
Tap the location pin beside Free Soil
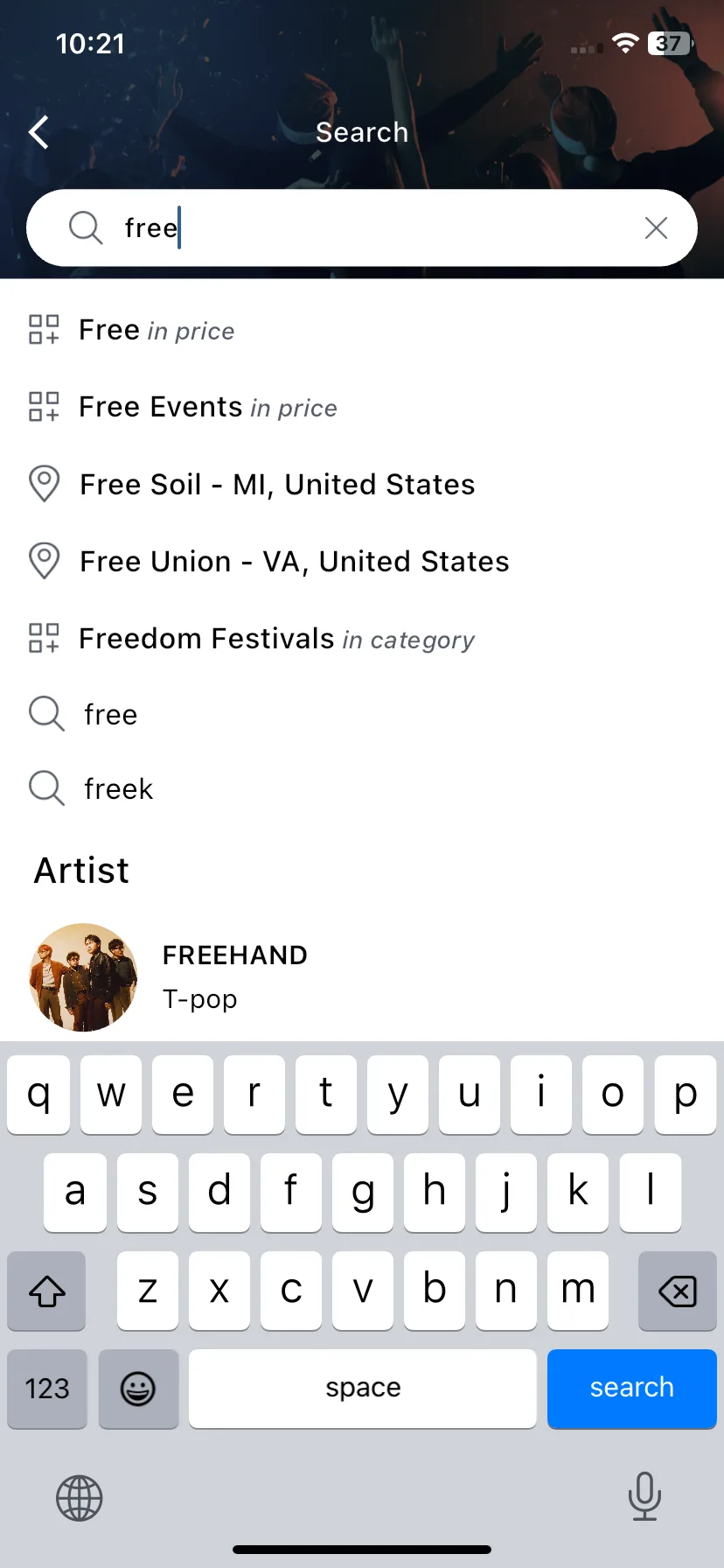(44, 484)
